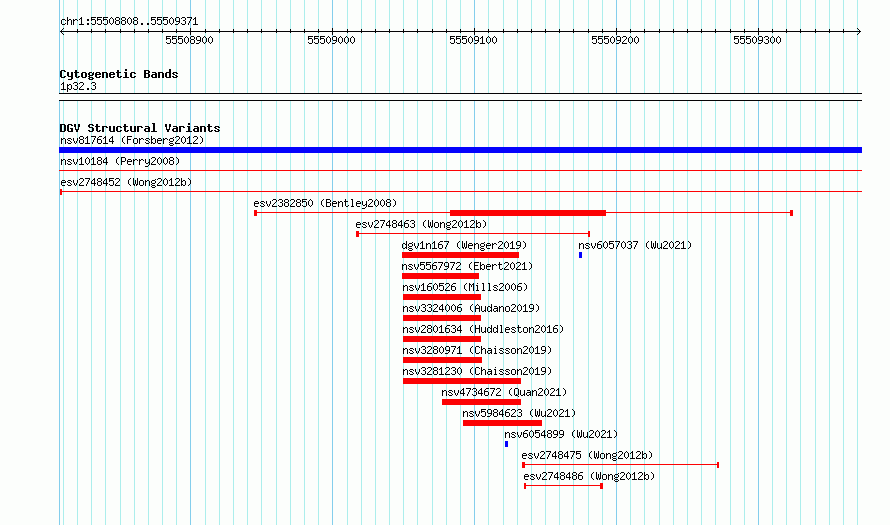
Task: Click the dgv1n167 (Wenger2019) label
Action: point(464,245)
